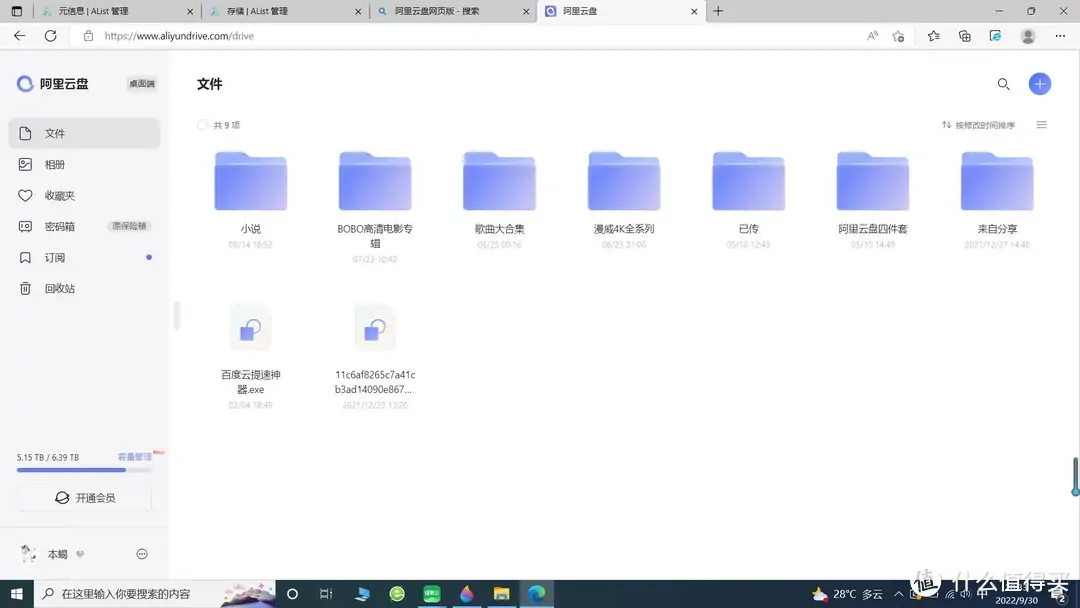Image resolution: width=1080 pixels, height=608 pixels.
Task: Open the 密码箱 (Password Safe) feature
Action: (58, 226)
